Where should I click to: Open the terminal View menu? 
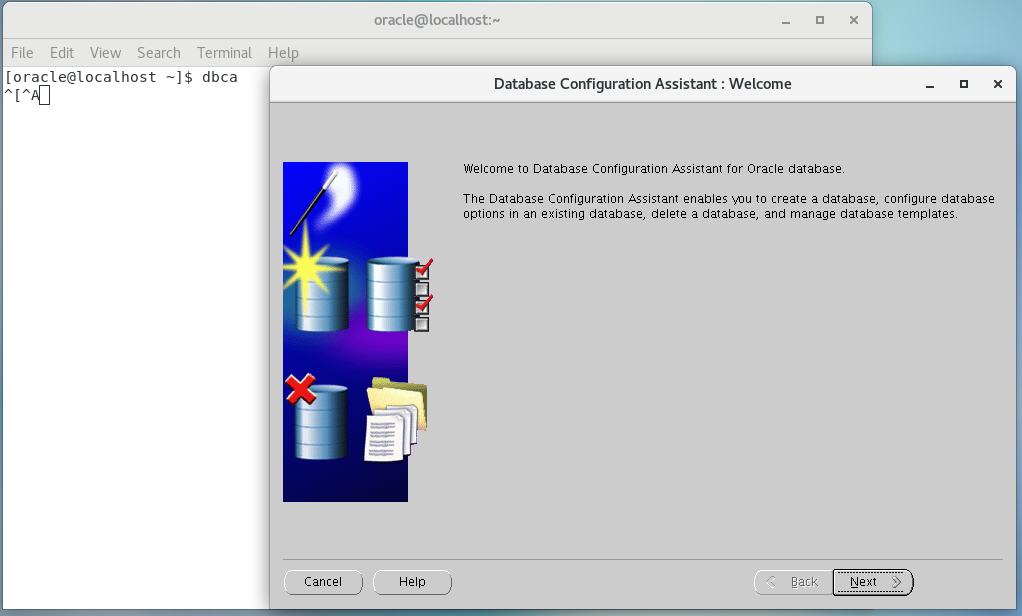pyautogui.click(x=106, y=53)
